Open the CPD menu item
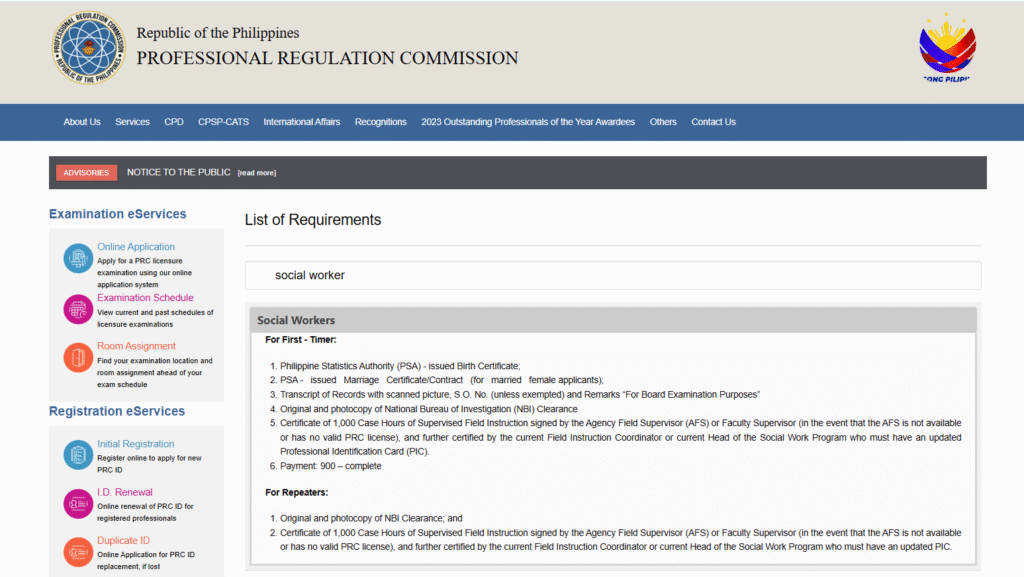The width and height of the screenshot is (1024, 577). pos(174,122)
